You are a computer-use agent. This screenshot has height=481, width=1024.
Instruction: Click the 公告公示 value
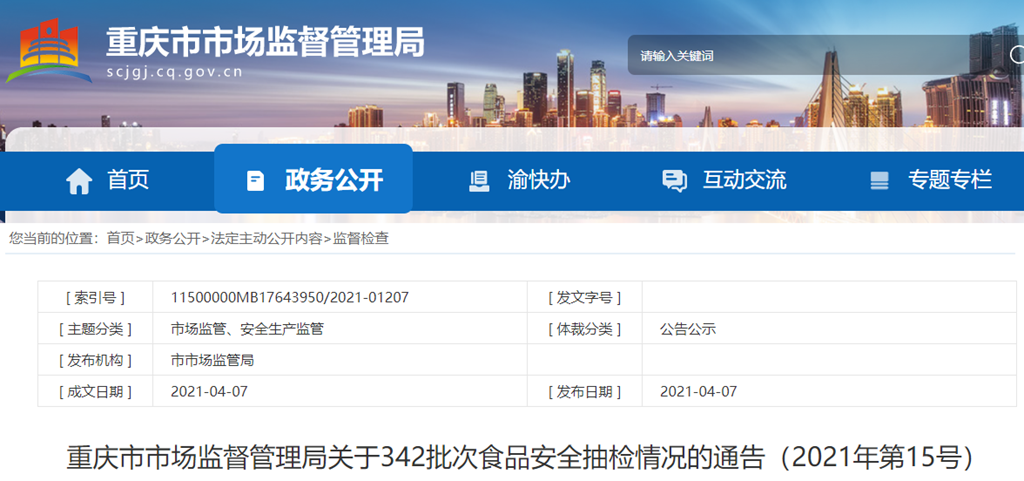688,329
